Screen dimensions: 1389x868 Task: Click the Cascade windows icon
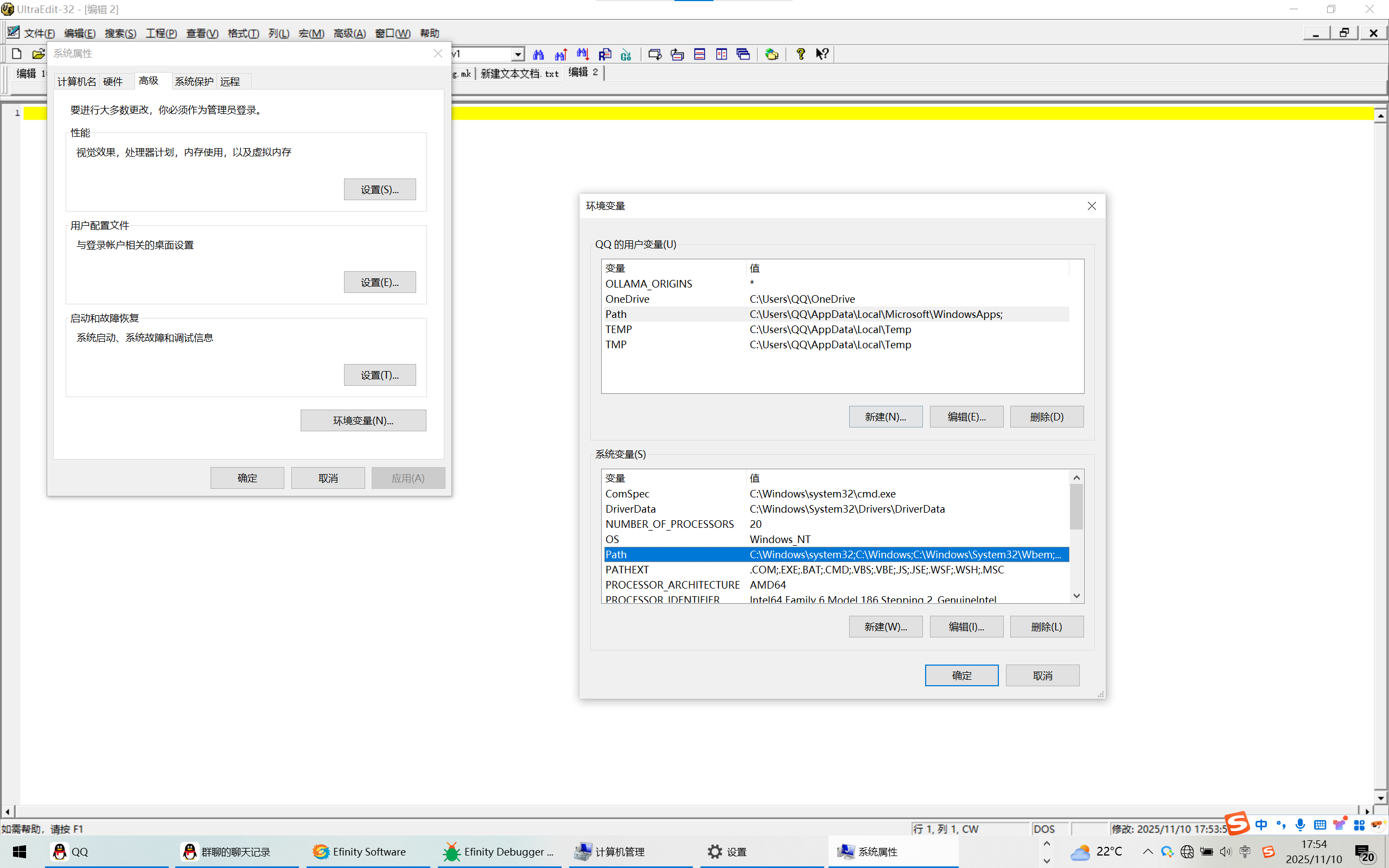(x=743, y=54)
